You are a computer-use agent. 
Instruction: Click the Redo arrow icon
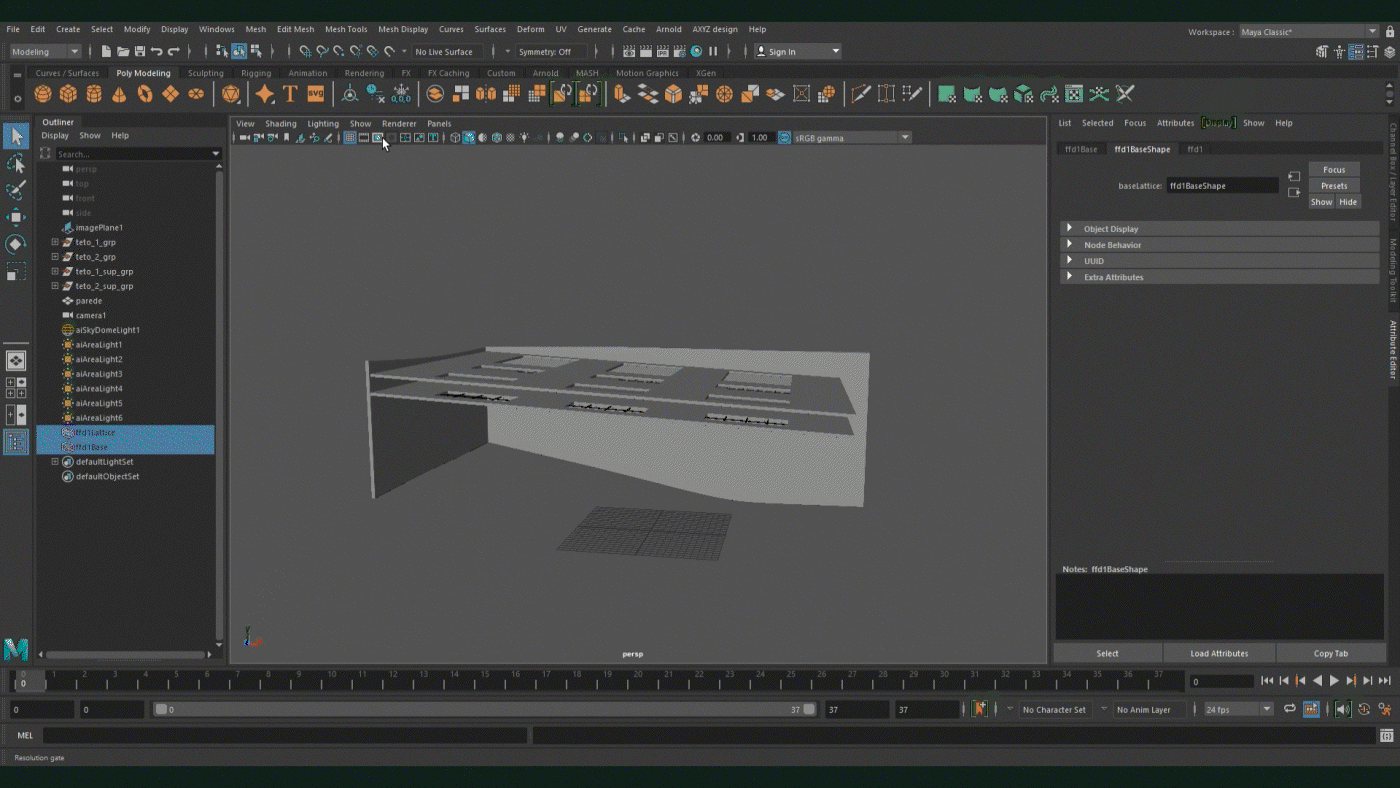pyautogui.click(x=173, y=51)
